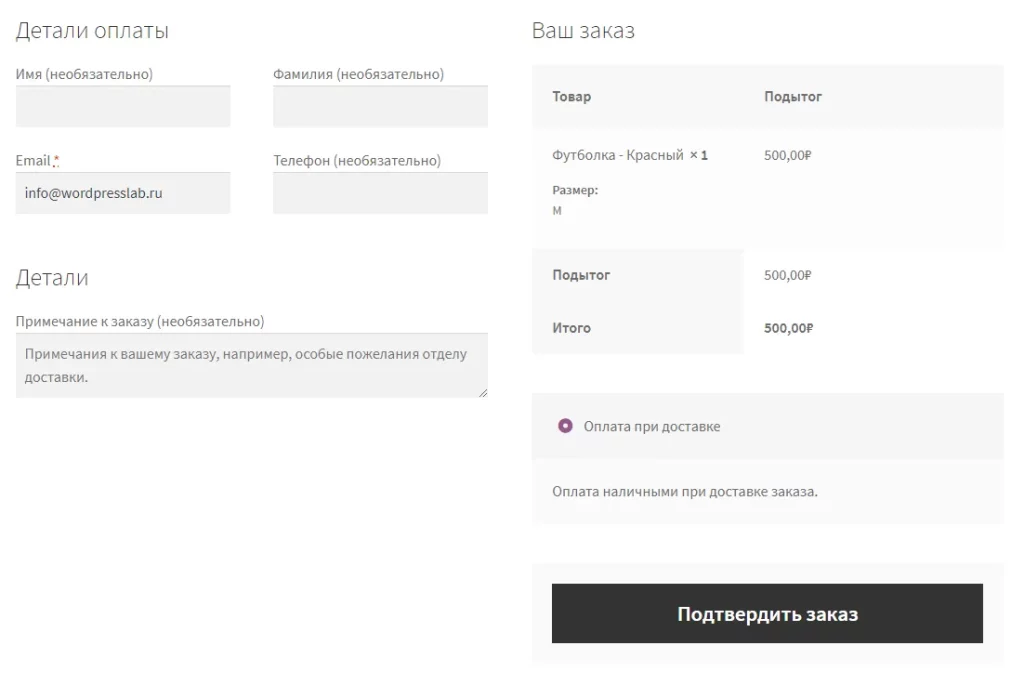Click the resize handle of the notes textarea

pos(483,393)
